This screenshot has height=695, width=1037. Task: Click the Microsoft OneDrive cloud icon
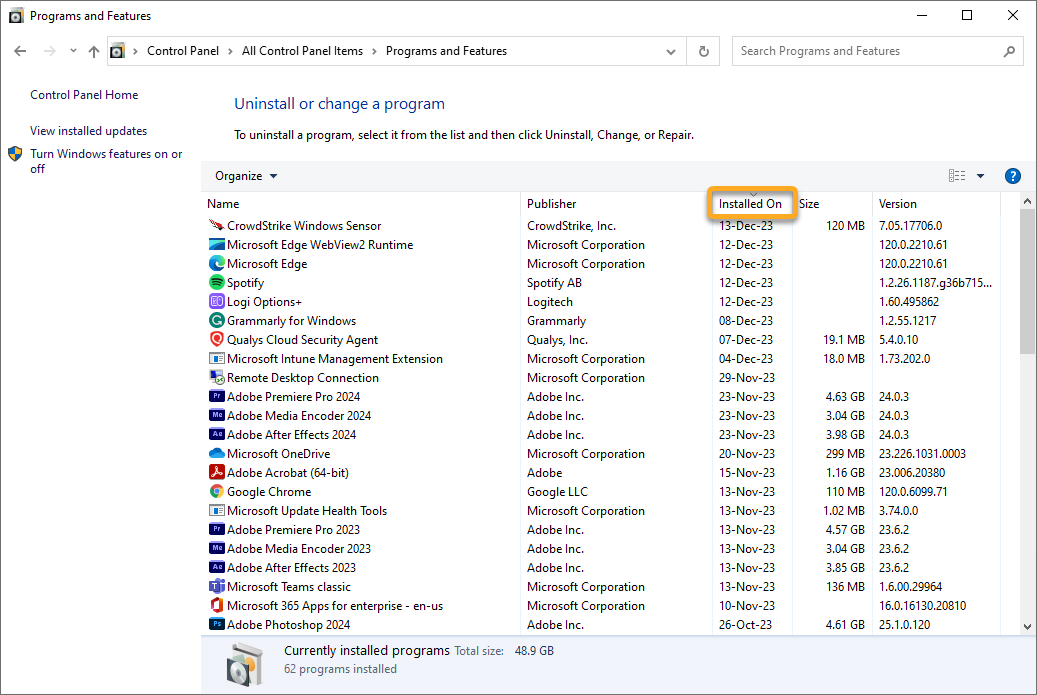click(x=217, y=454)
